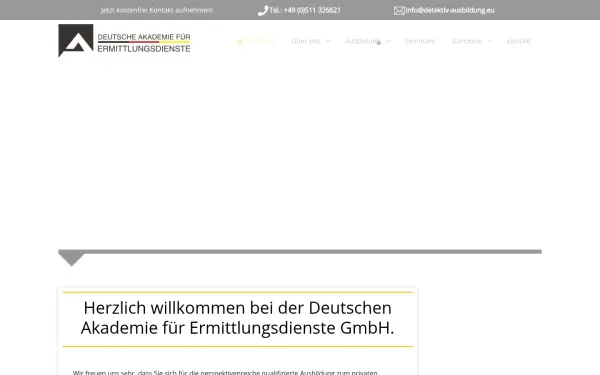Open the Ausbildung menu item
Screen dimensions: 600x375
pyautogui.click(x=363, y=41)
